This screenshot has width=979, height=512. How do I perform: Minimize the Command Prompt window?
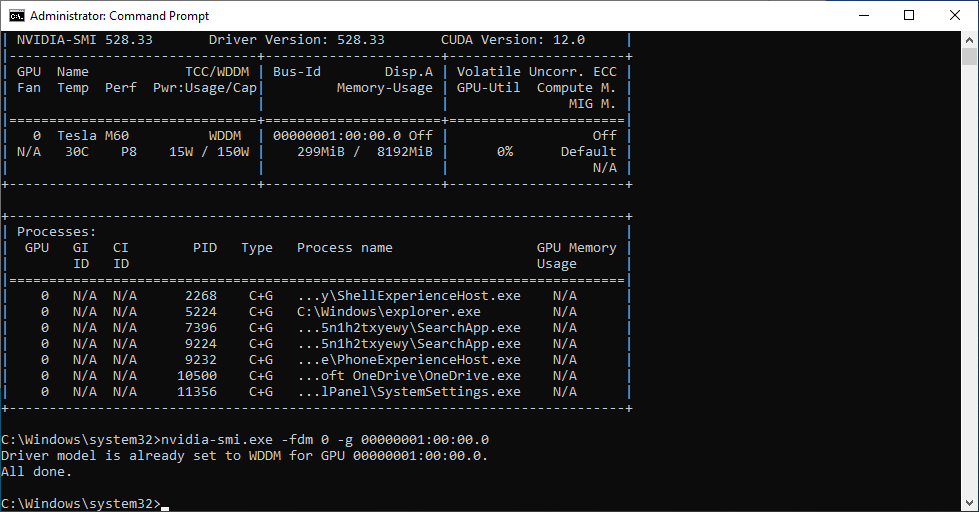click(864, 16)
